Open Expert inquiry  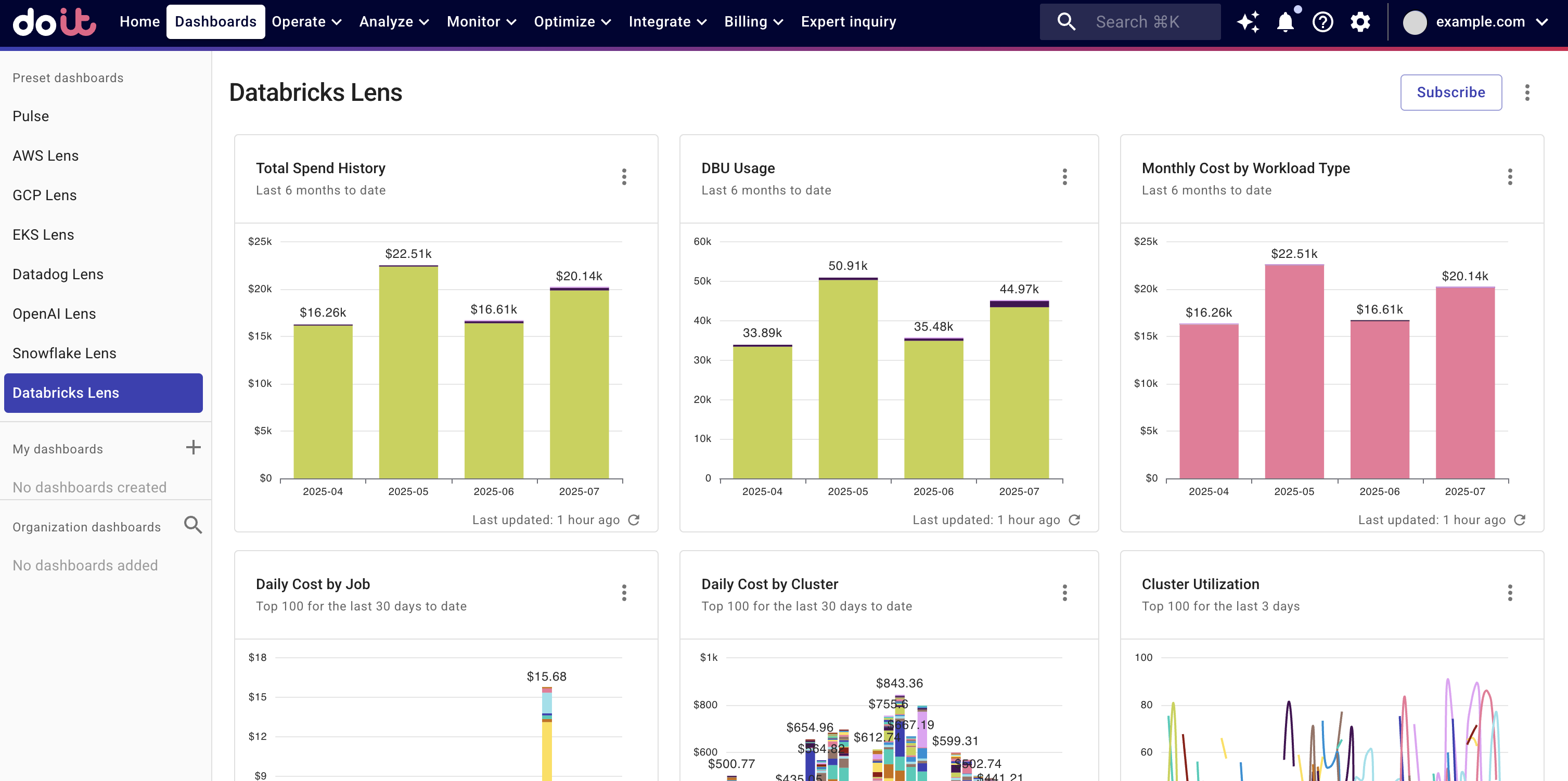click(x=848, y=22)
